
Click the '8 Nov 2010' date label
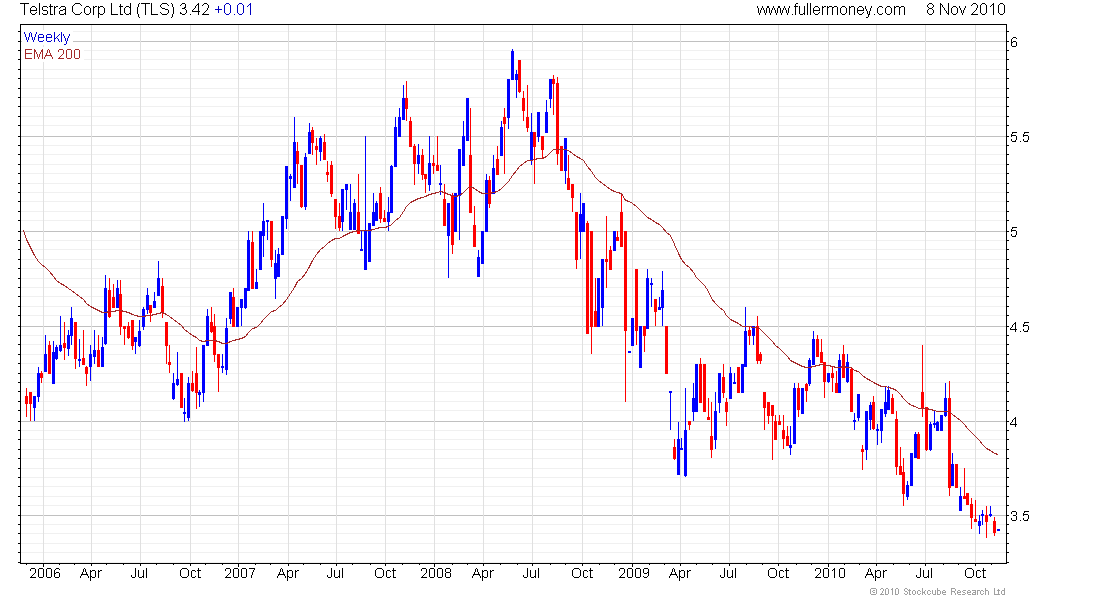tap(965, 10)
